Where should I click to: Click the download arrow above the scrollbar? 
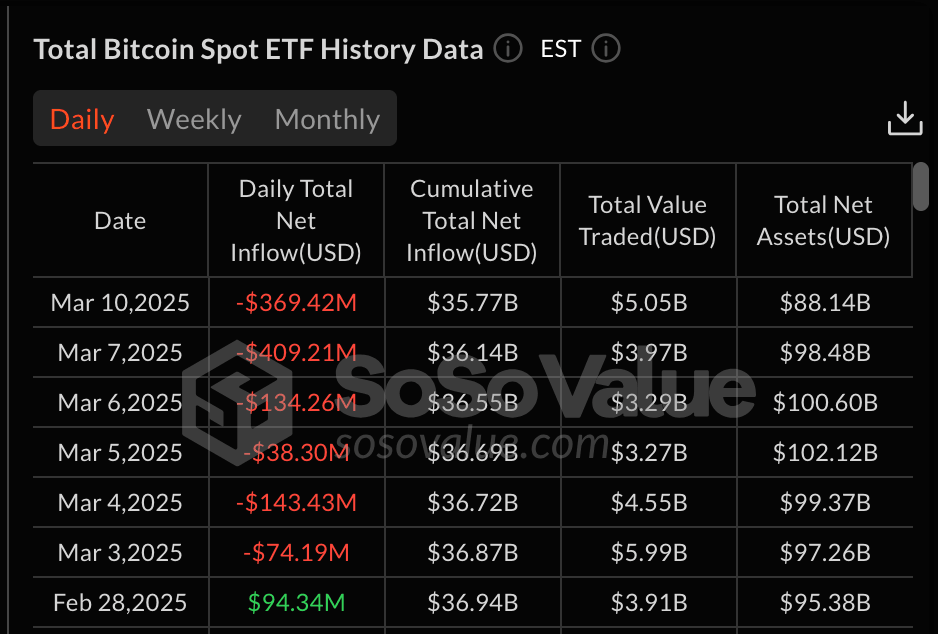point(905,118)
